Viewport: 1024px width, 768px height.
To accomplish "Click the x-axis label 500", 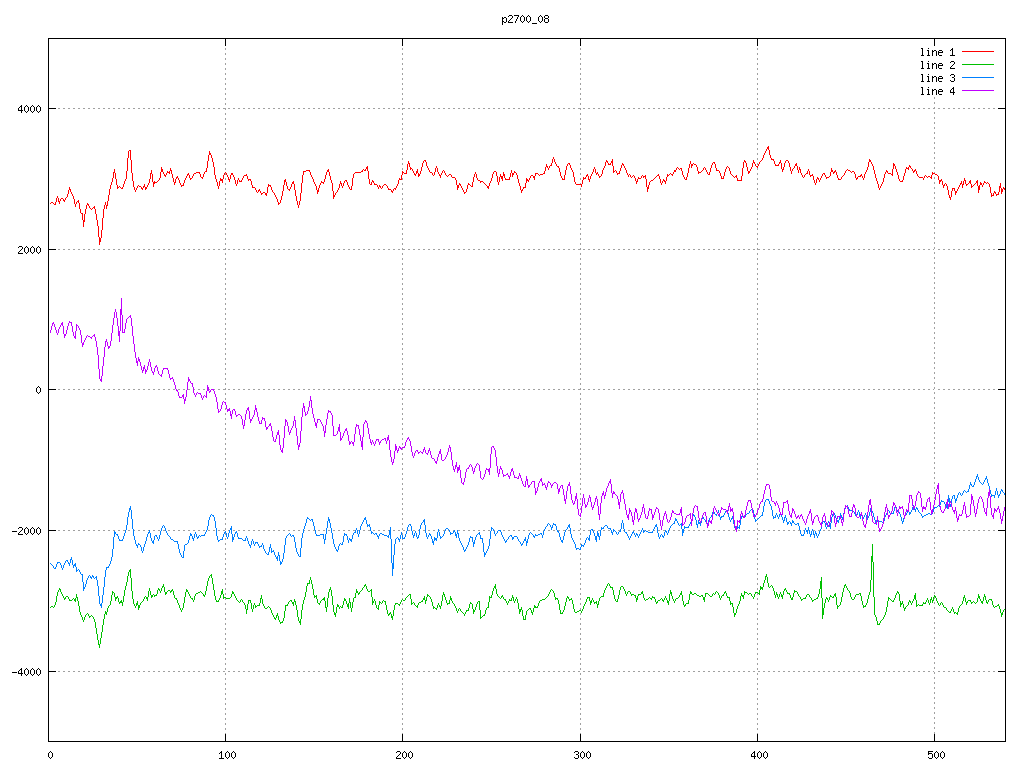I will click(936, 756).
